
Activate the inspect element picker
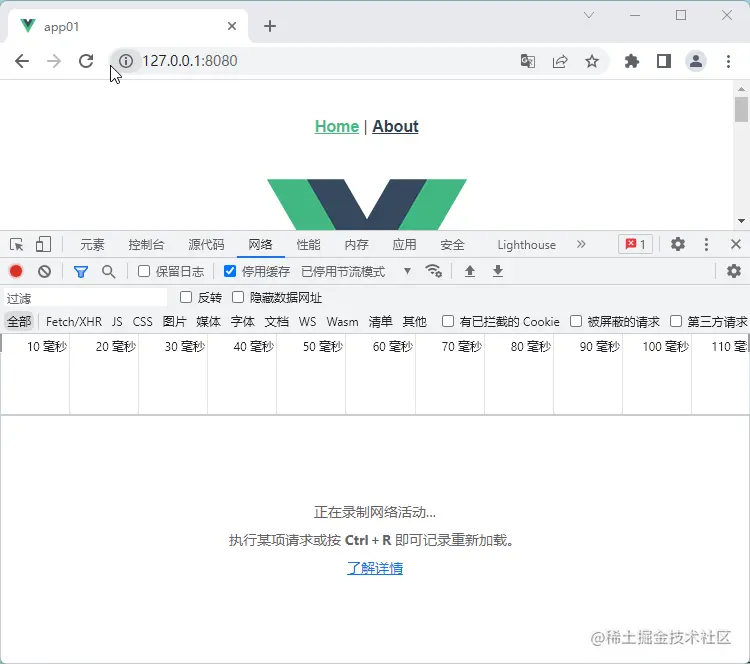pos(16,244)
